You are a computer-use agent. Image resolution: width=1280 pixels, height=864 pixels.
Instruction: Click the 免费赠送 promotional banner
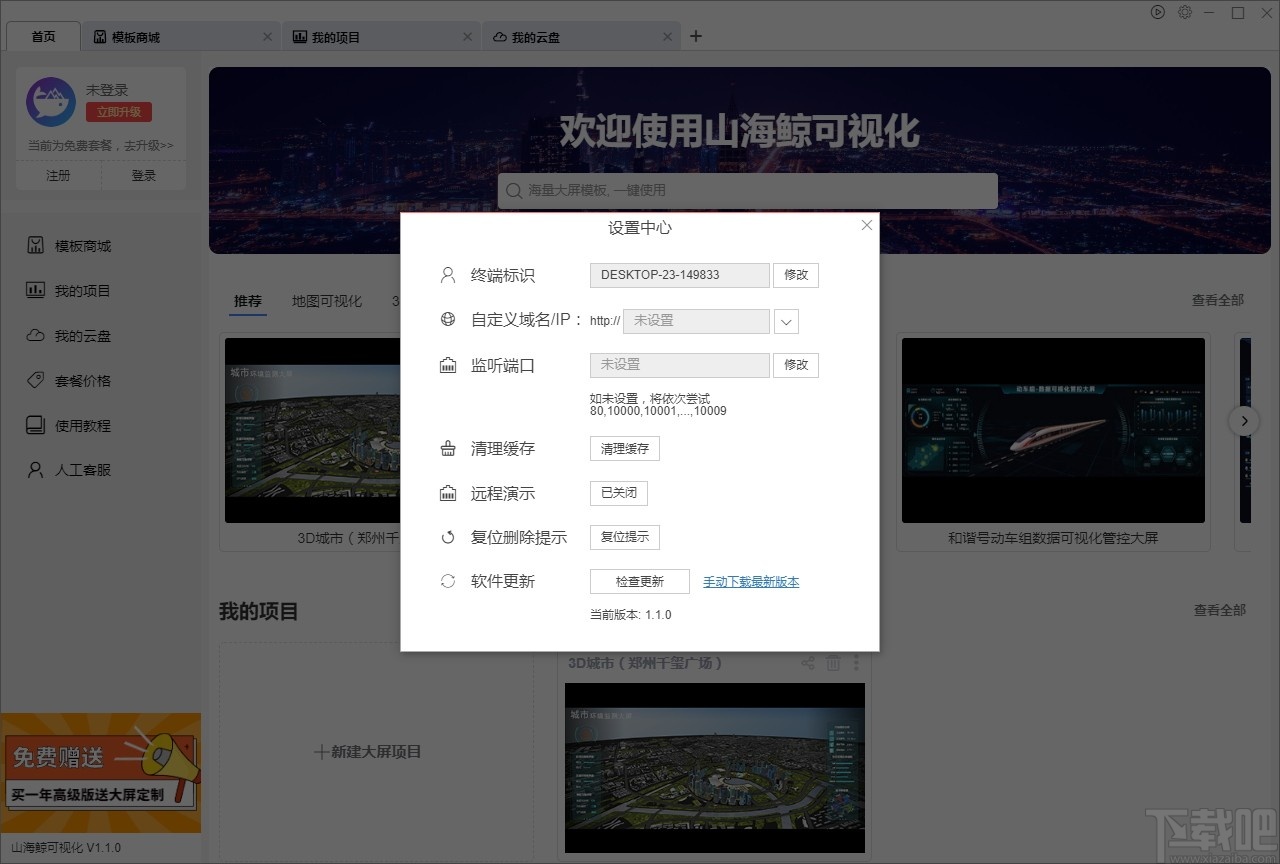[x=100, y=772]
